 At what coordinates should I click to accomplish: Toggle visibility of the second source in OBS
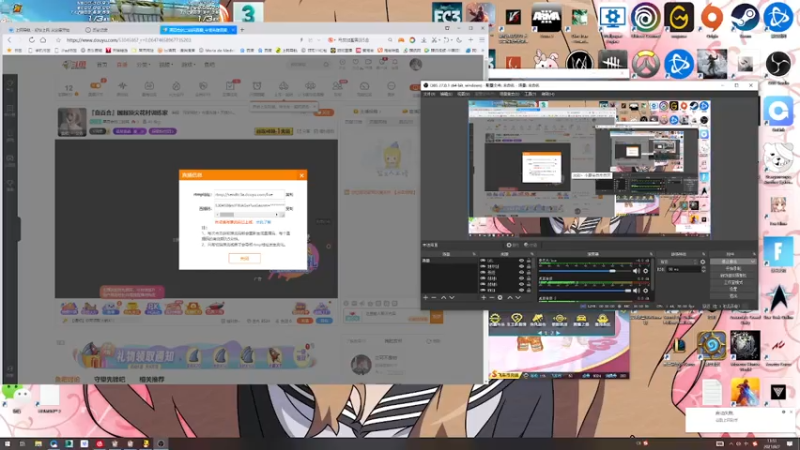point(521,266)
